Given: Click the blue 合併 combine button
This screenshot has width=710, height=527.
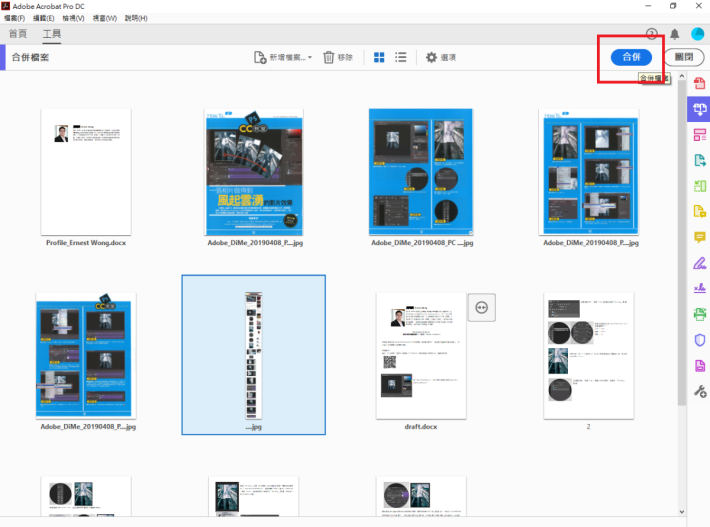Looking at the screenshot, I should coord(631,57).
